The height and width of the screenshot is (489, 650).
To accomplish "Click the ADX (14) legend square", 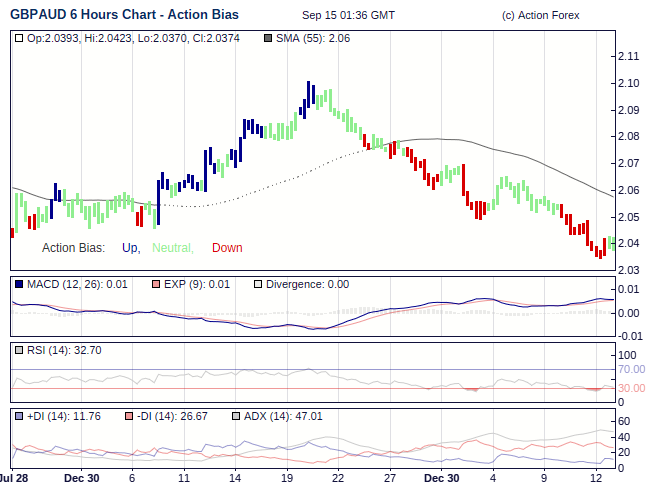I will tap(236, 416).
